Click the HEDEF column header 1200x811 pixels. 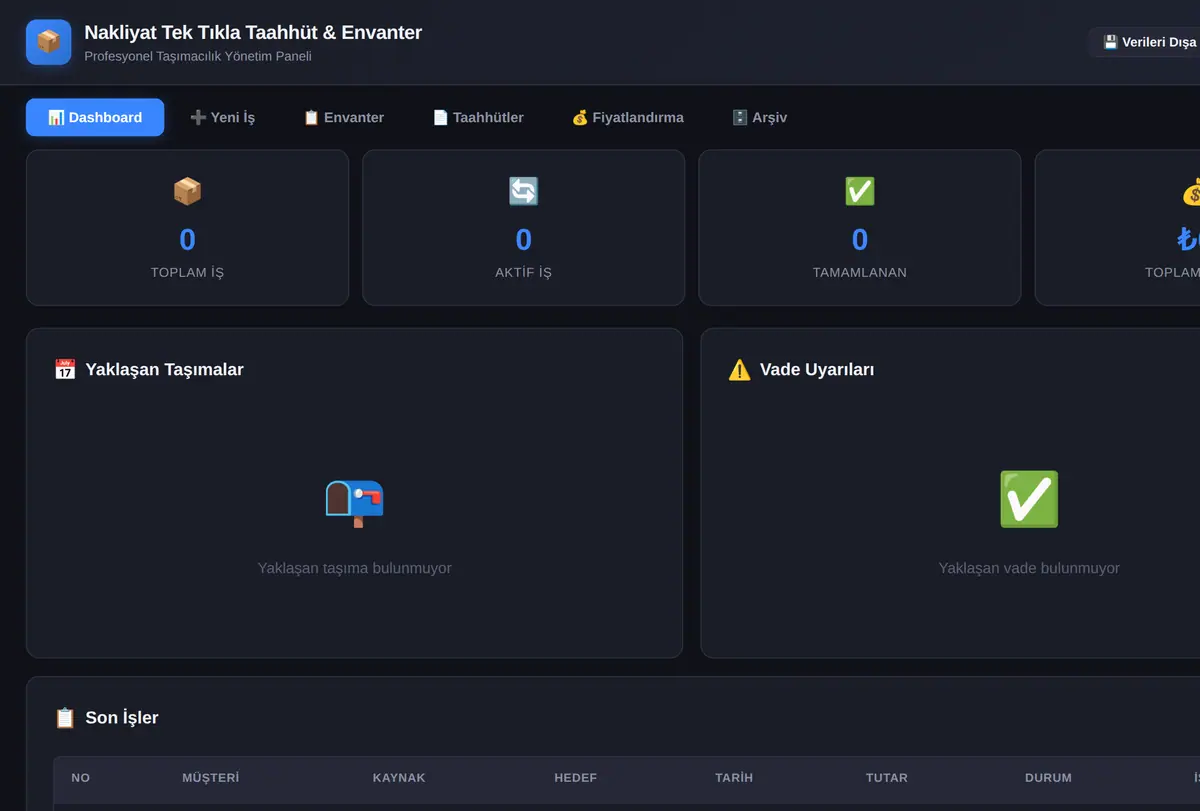[576, 777]
